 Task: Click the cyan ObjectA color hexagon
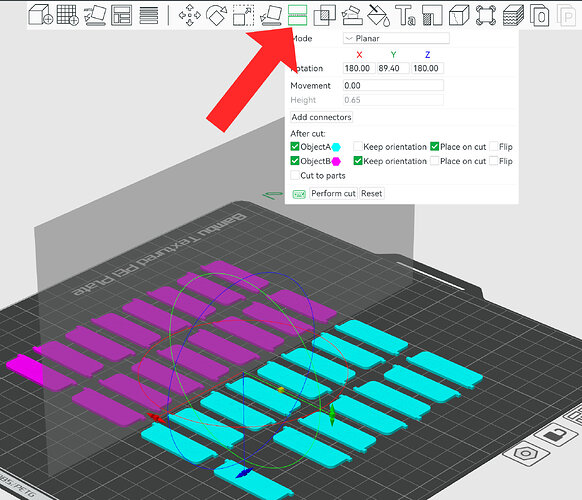336,147
